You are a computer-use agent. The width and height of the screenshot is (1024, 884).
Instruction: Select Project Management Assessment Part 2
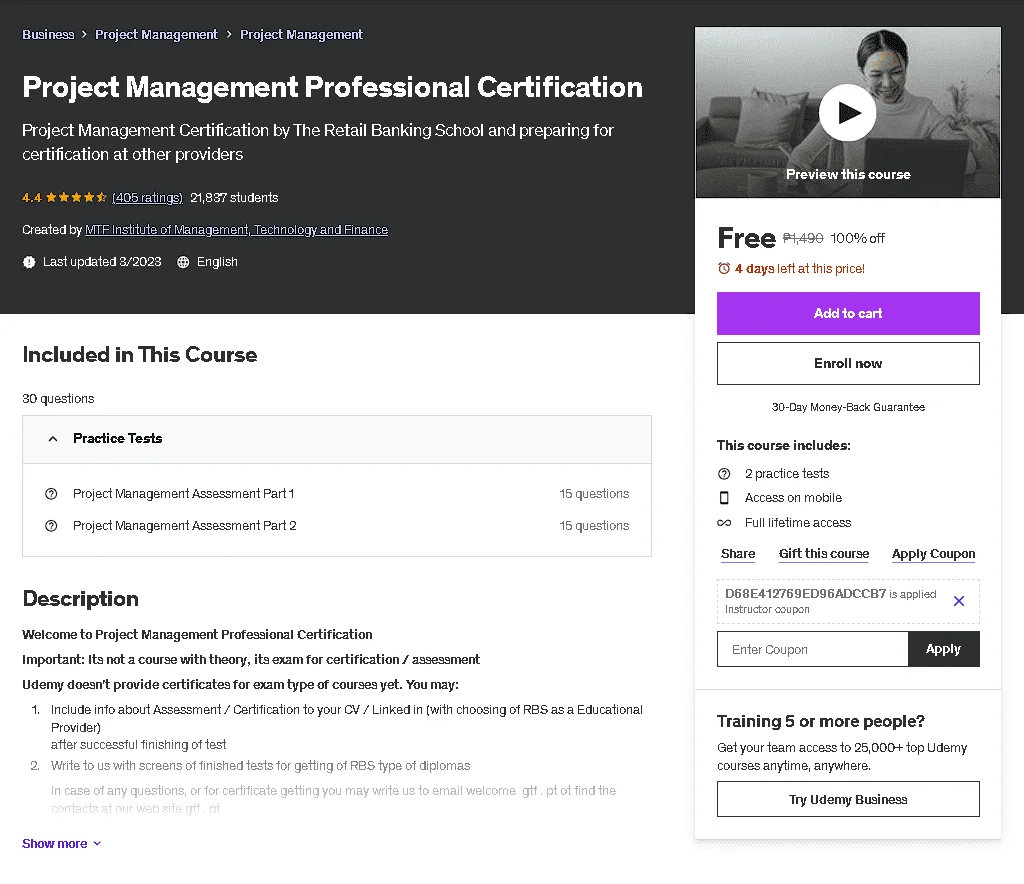(185, 526)
